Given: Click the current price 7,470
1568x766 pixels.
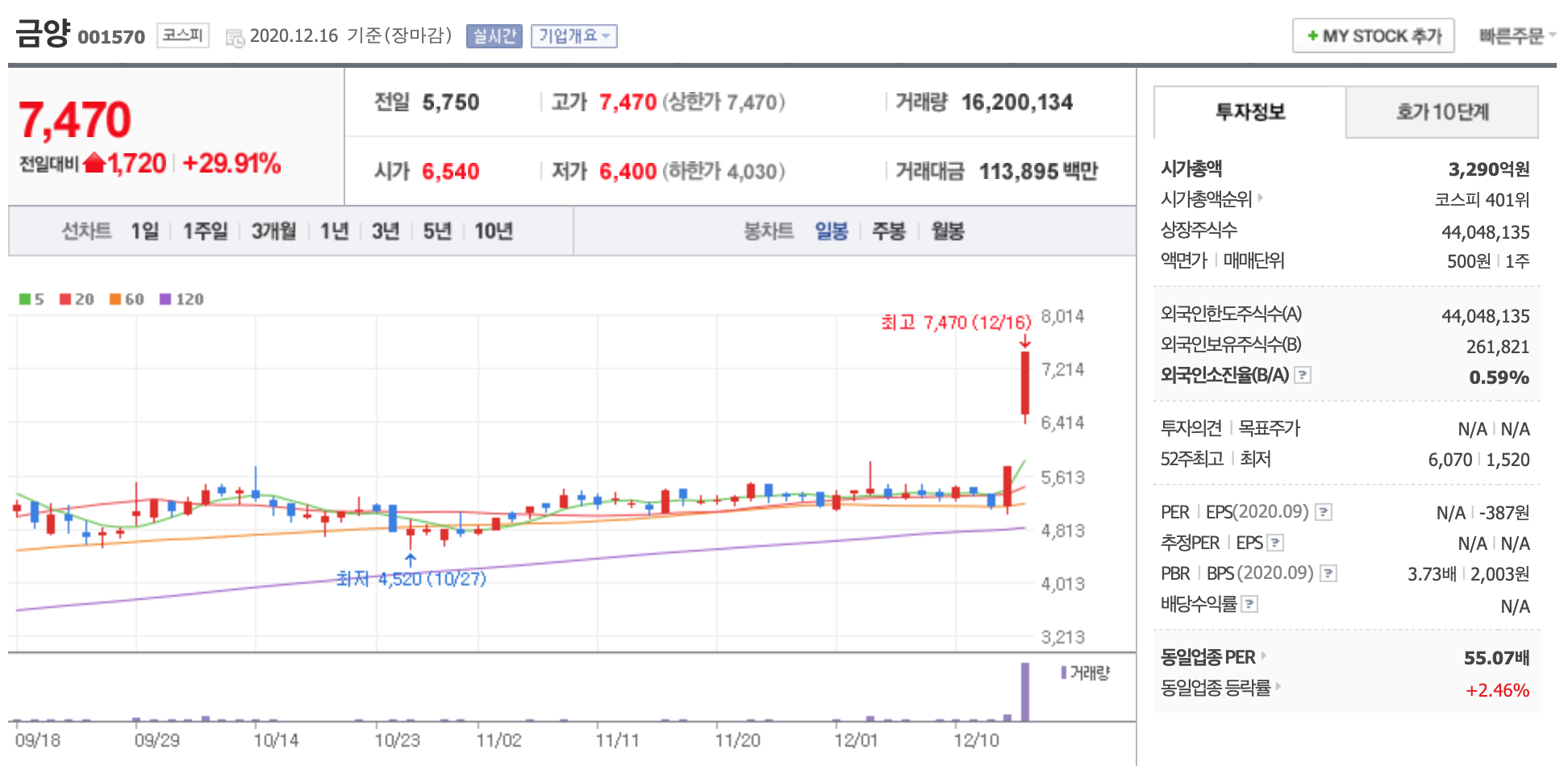Looking at the screenshot, I should pos(74,120).
